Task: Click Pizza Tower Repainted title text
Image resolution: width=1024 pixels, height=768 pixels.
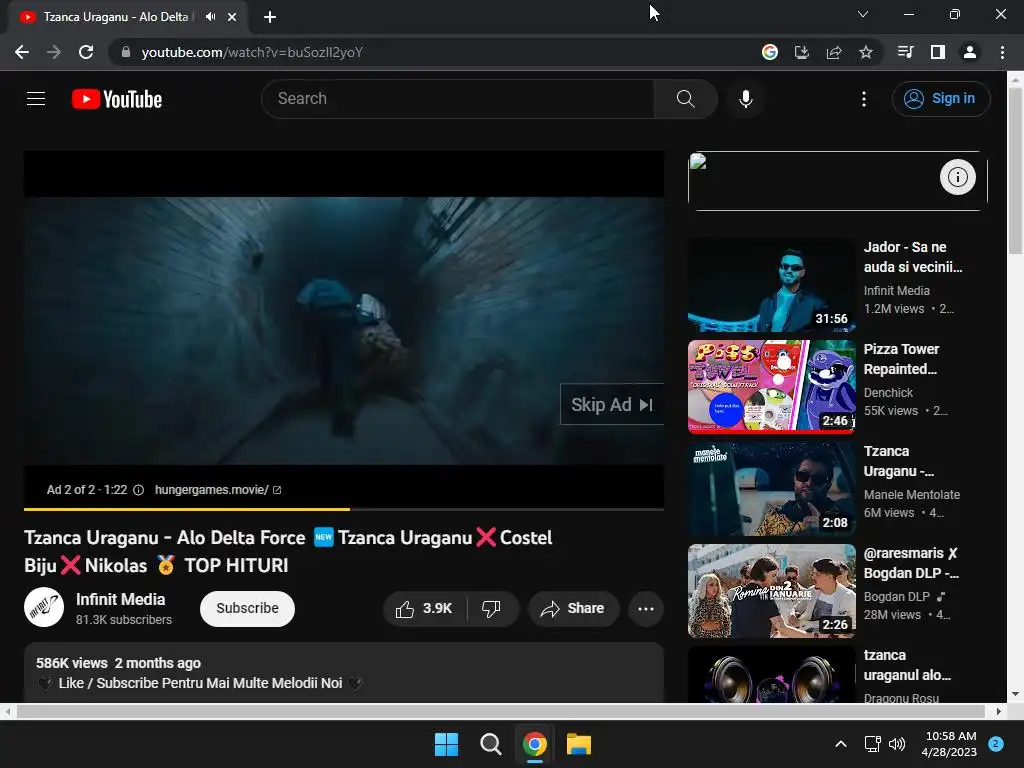Action: click(901, 359)
